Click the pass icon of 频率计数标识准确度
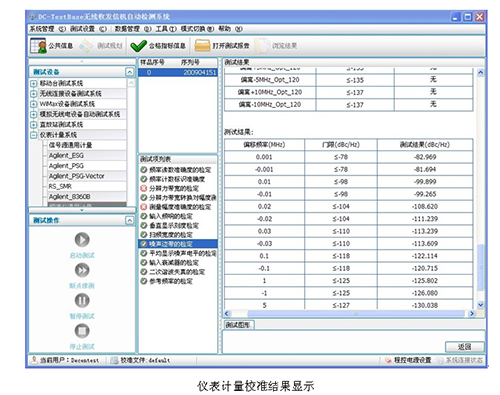The width and height of the screenshot is (500, 395). coord(144,179)
